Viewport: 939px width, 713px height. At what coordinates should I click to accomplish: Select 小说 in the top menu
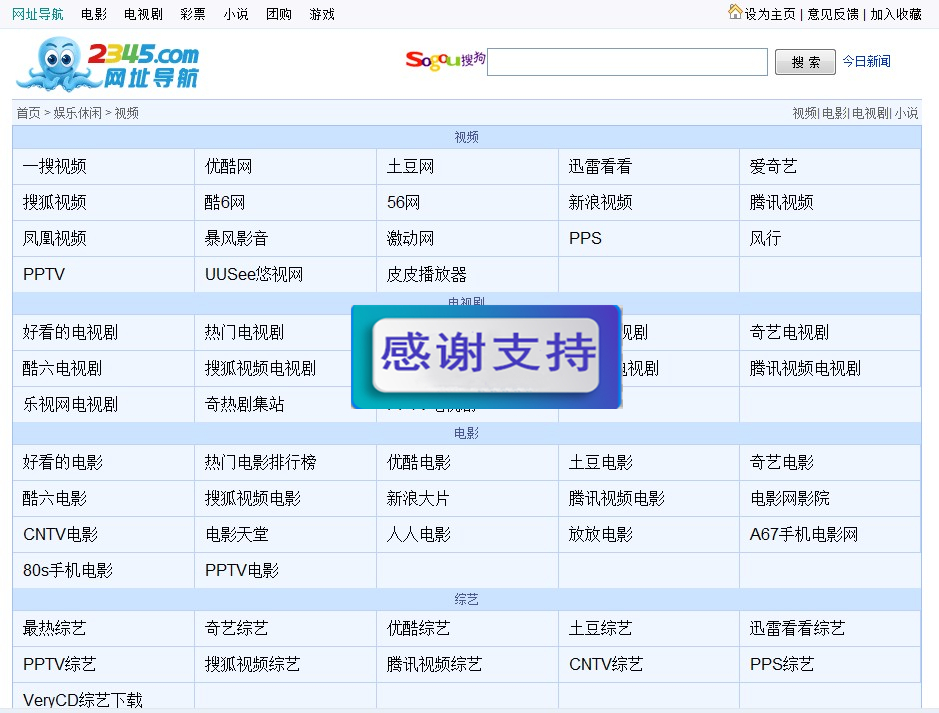(236, 14)
